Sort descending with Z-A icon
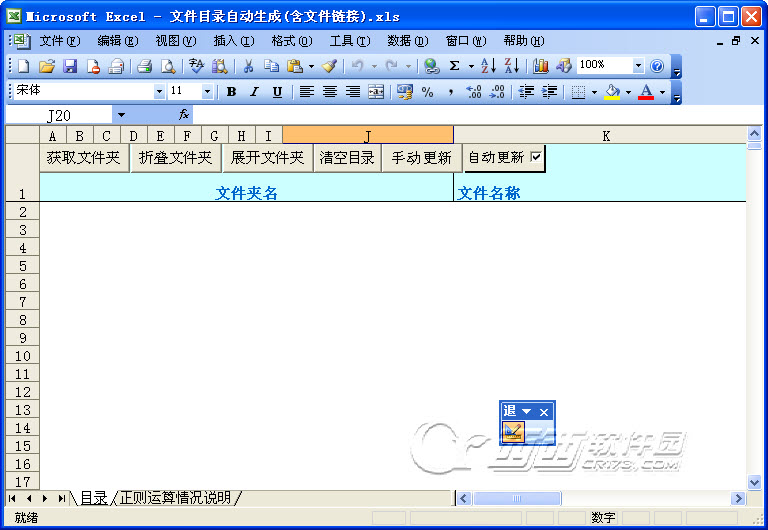Screen dimensions: 768x530 coord(511,66)
